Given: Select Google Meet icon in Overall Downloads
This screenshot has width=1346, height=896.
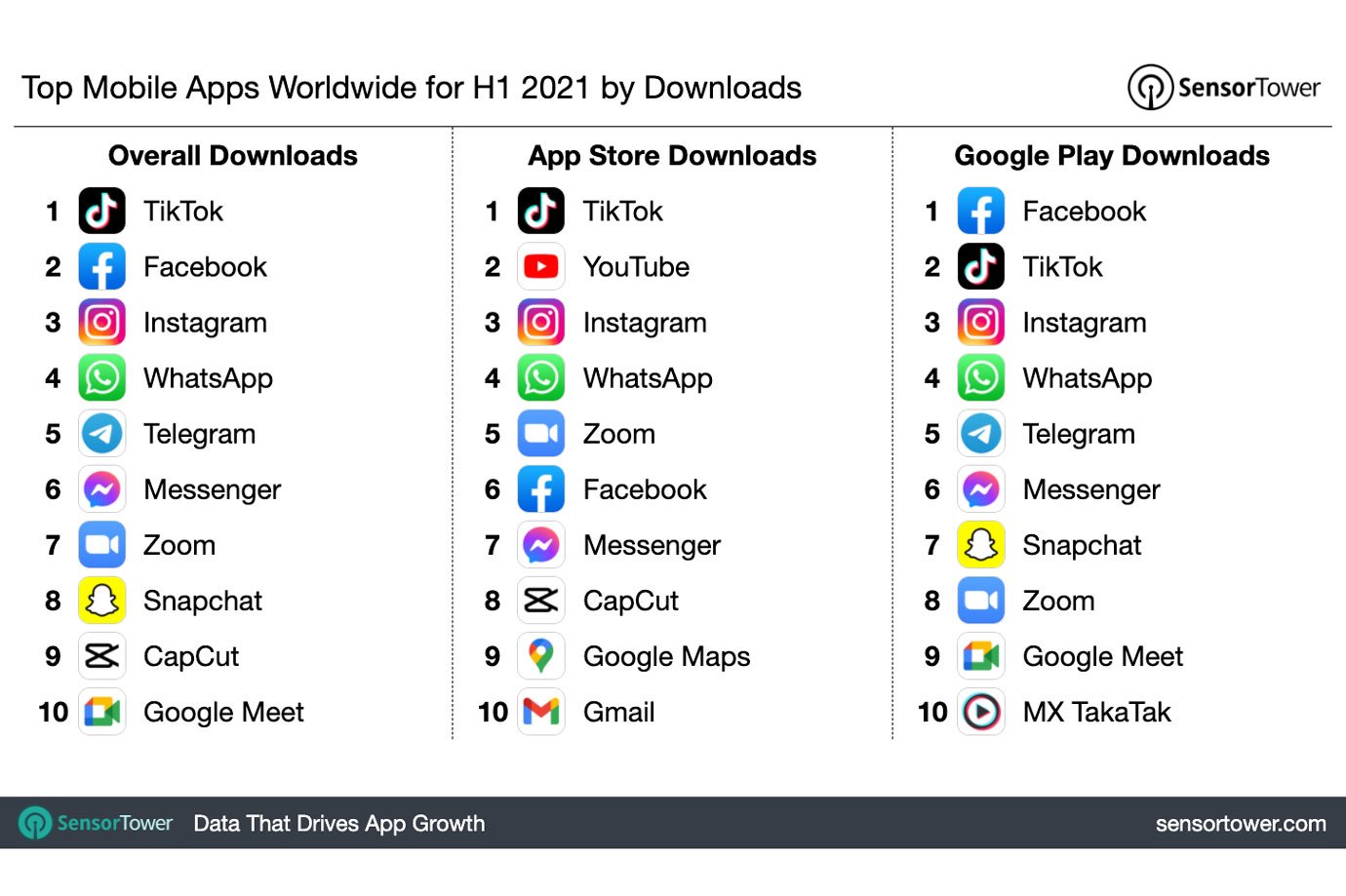Looking at the screenshot, I should point(101,712).
